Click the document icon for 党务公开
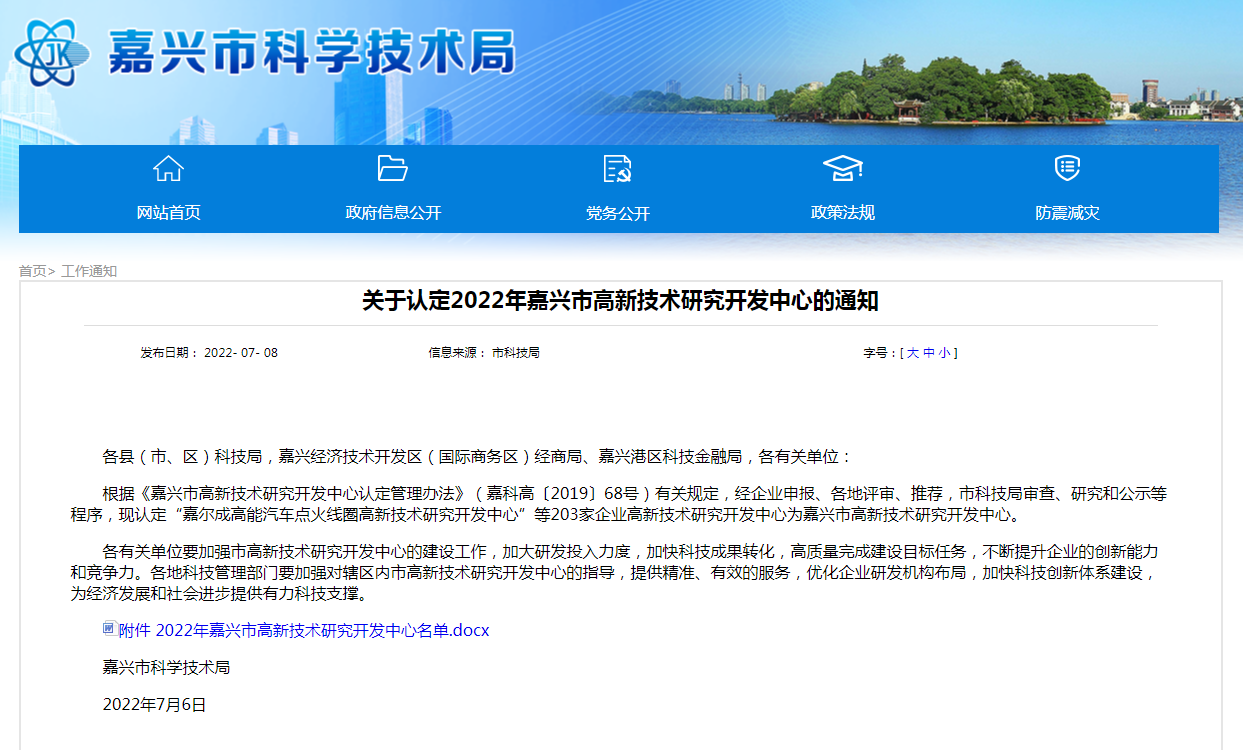This screenshot has height=750, width=1243. pyautogui.click(x=618, y=169)
